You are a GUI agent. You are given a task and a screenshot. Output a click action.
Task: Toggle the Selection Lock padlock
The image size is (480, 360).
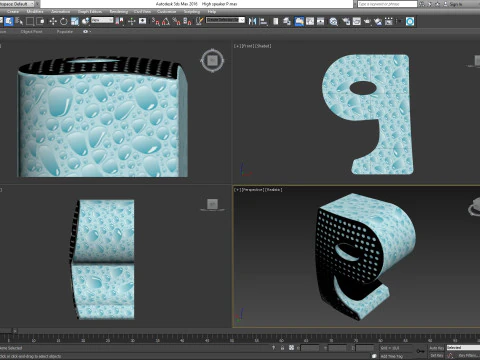tap(282, 348)
